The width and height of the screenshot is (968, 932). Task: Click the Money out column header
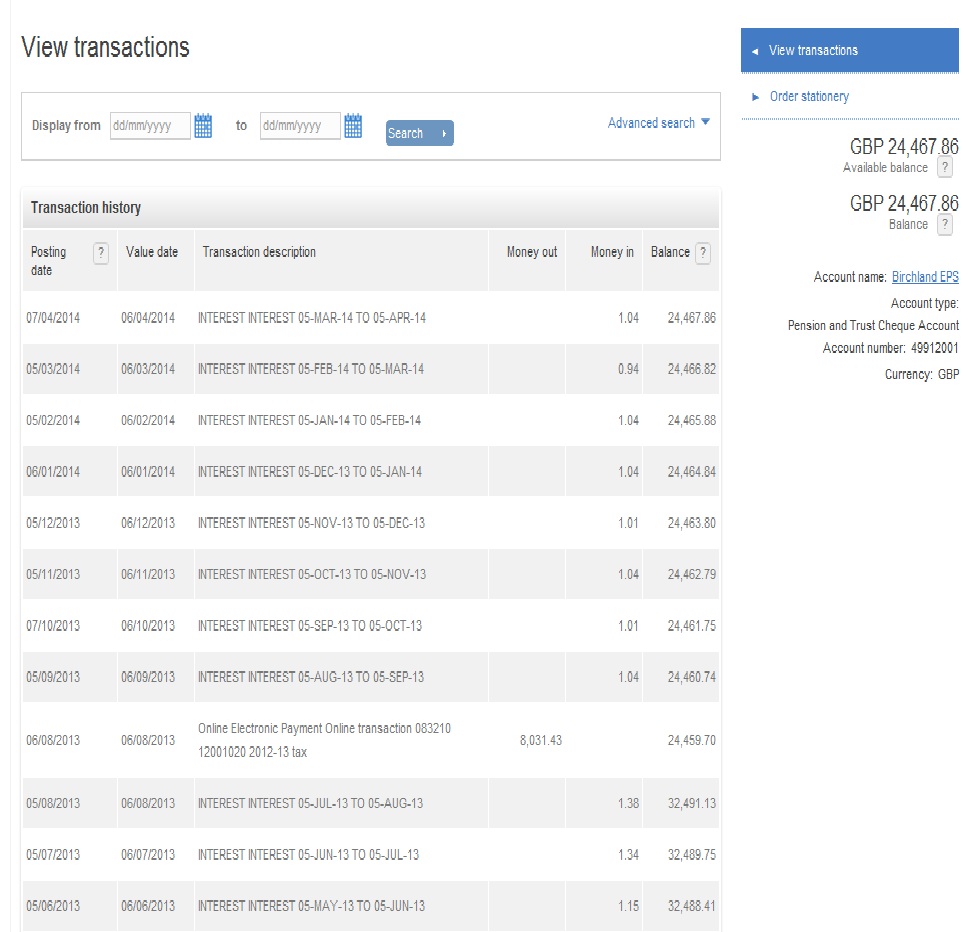[532, 252]
